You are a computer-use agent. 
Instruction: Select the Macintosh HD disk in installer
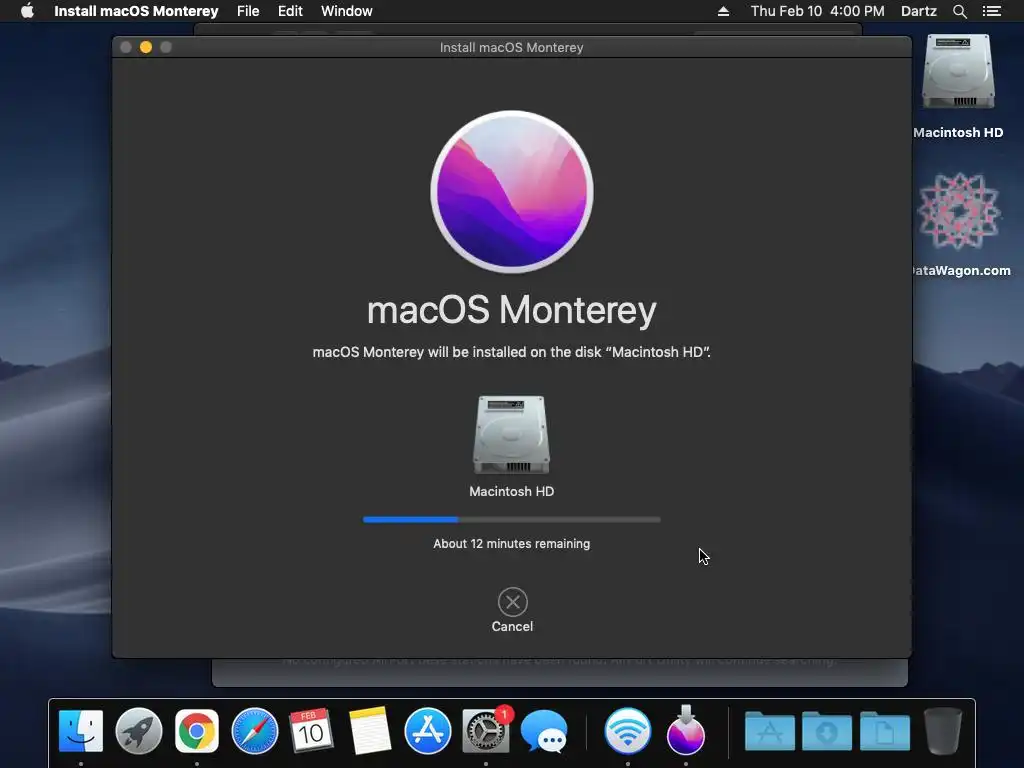[x=511, y=434]
